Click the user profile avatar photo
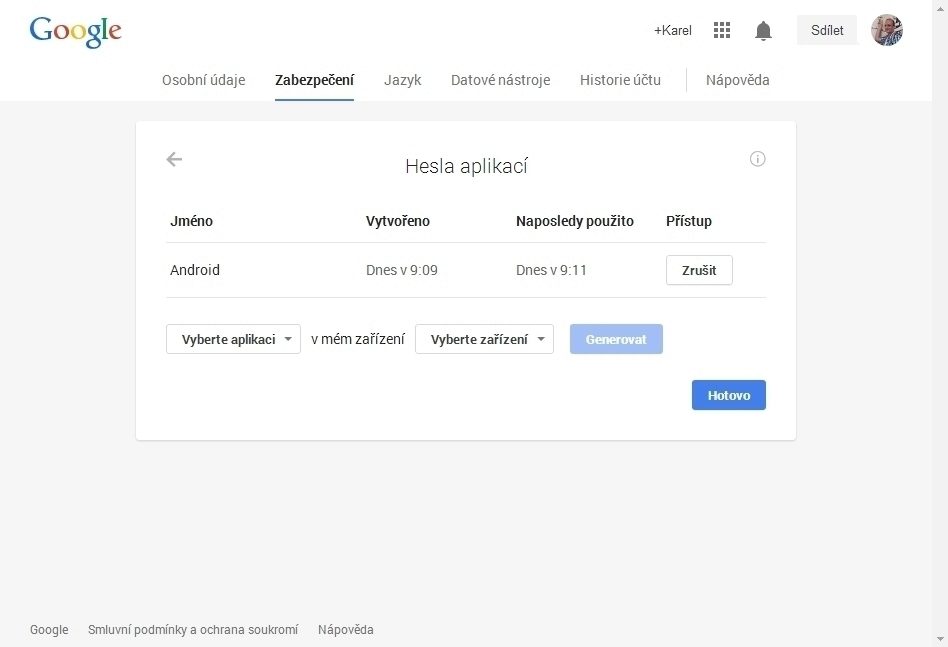The width and height of the screenshot is (948, 647). point(887,30)
